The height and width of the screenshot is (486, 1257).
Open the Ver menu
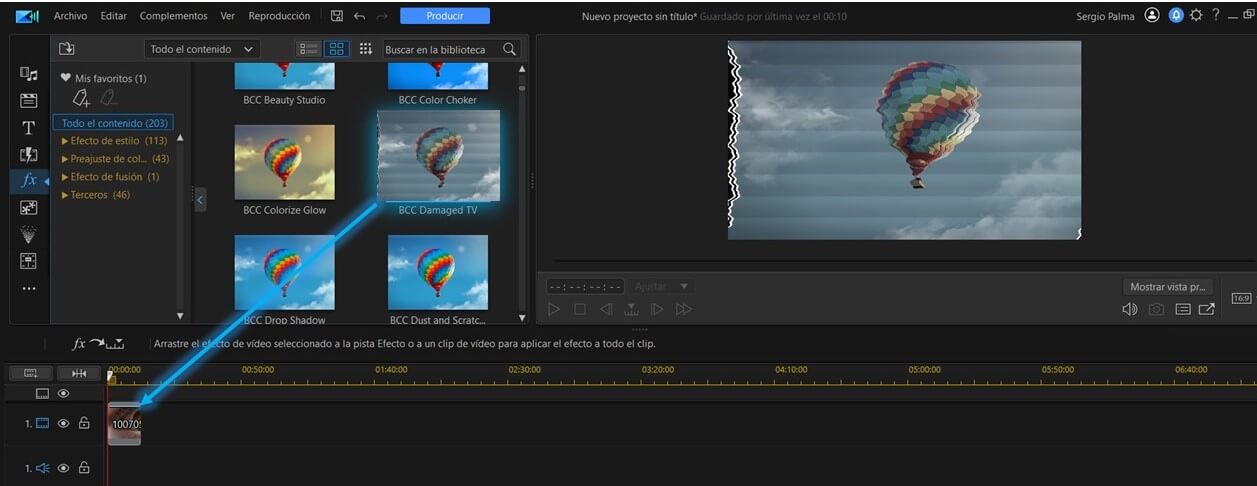point(228,16)
